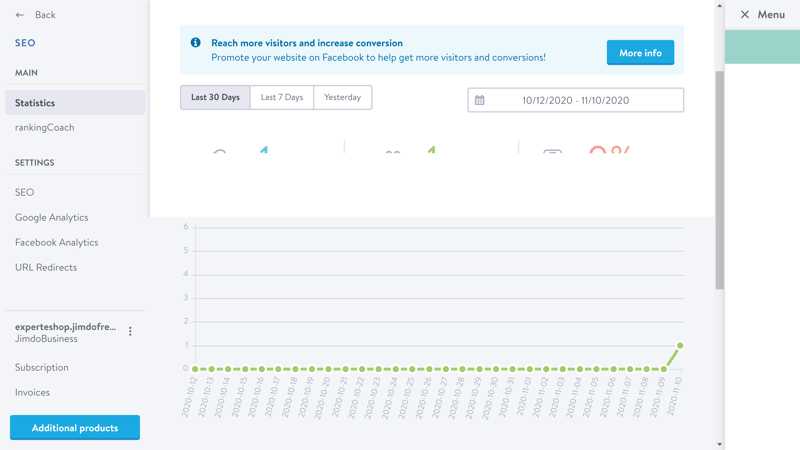This screenshot has width=800, height=450.
Task: Open rankingCoach in the sidebar
Action: pos(44,128)
